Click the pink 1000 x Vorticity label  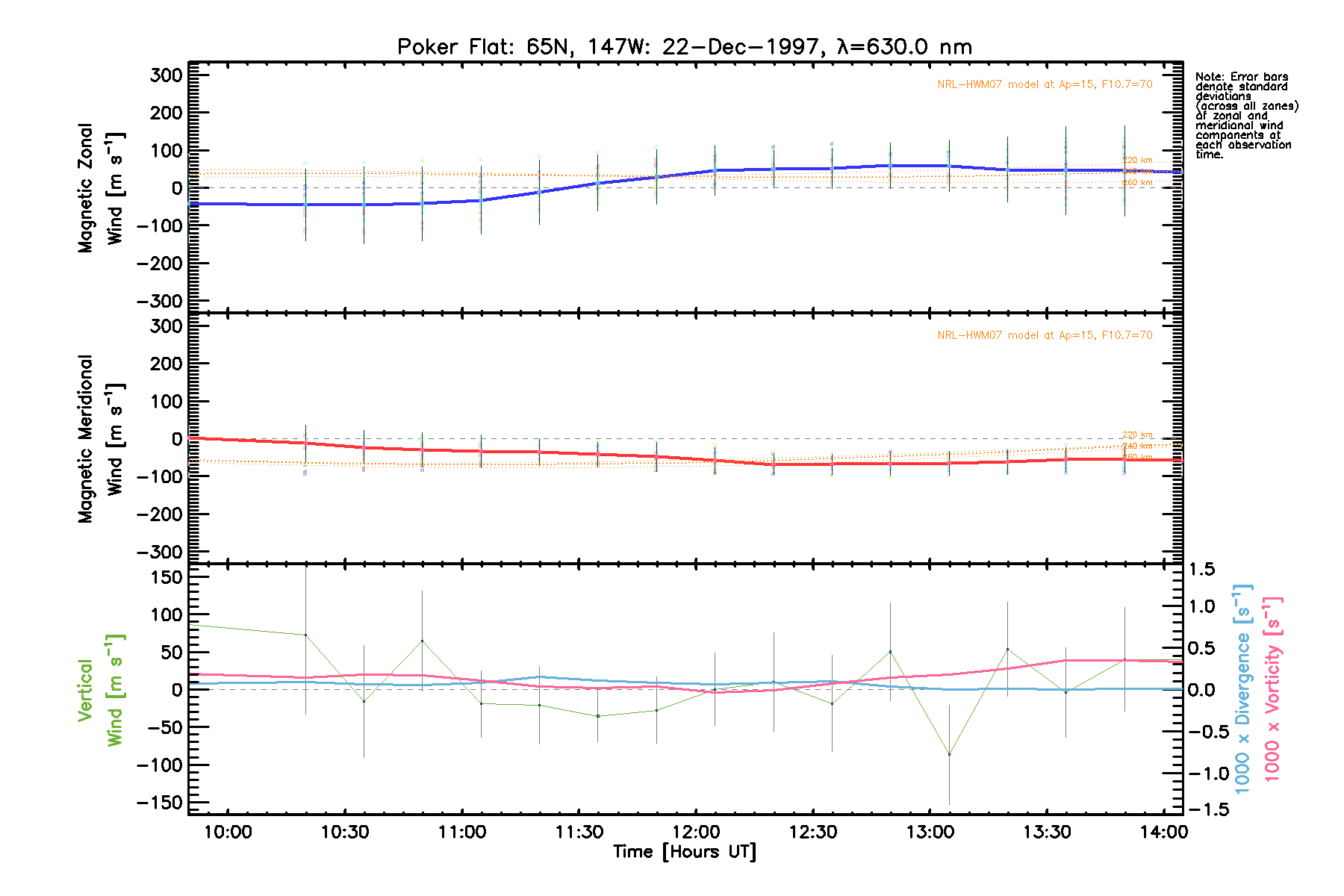[1272, 688]
